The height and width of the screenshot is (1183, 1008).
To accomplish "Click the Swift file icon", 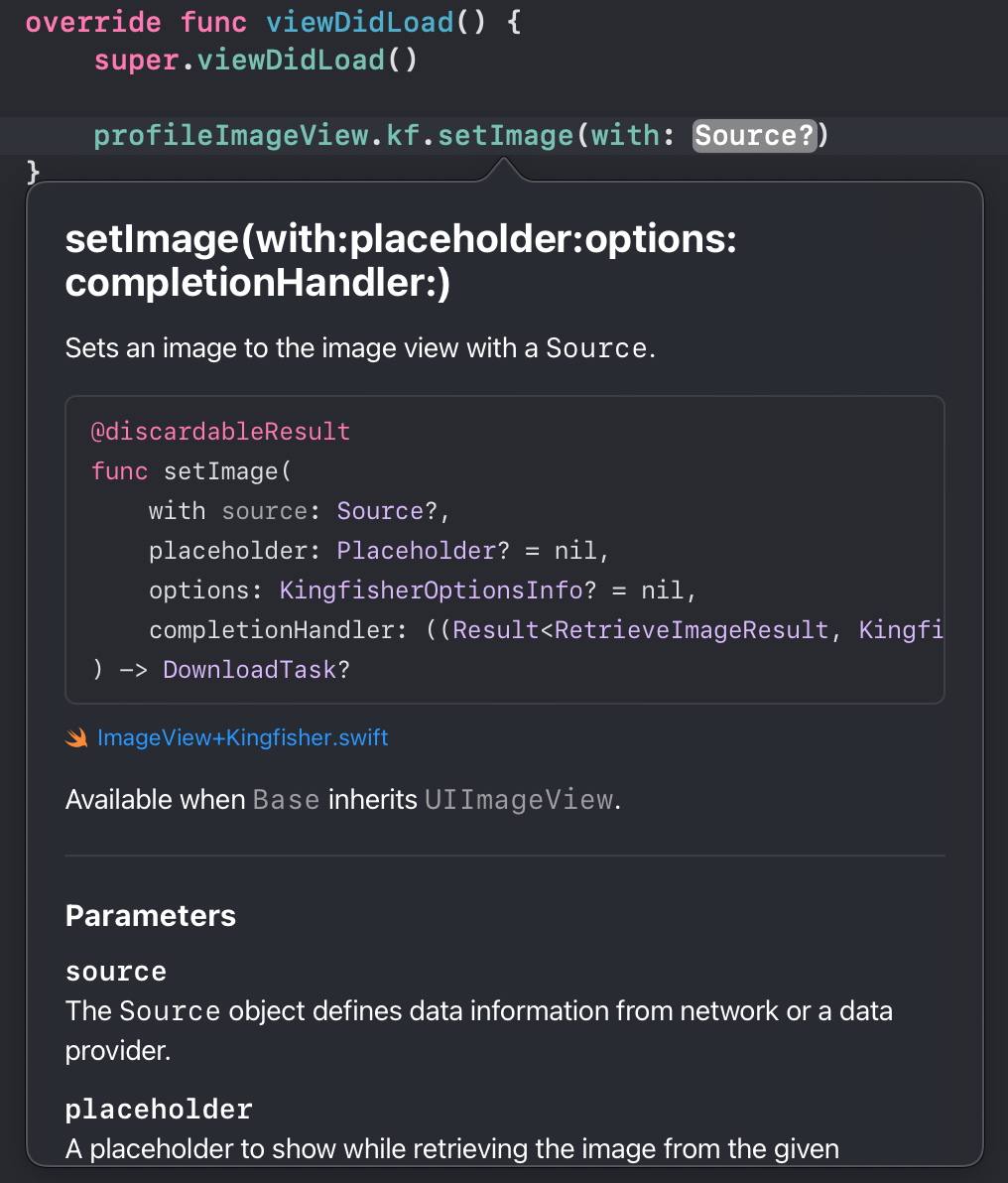I will [76, 737].
